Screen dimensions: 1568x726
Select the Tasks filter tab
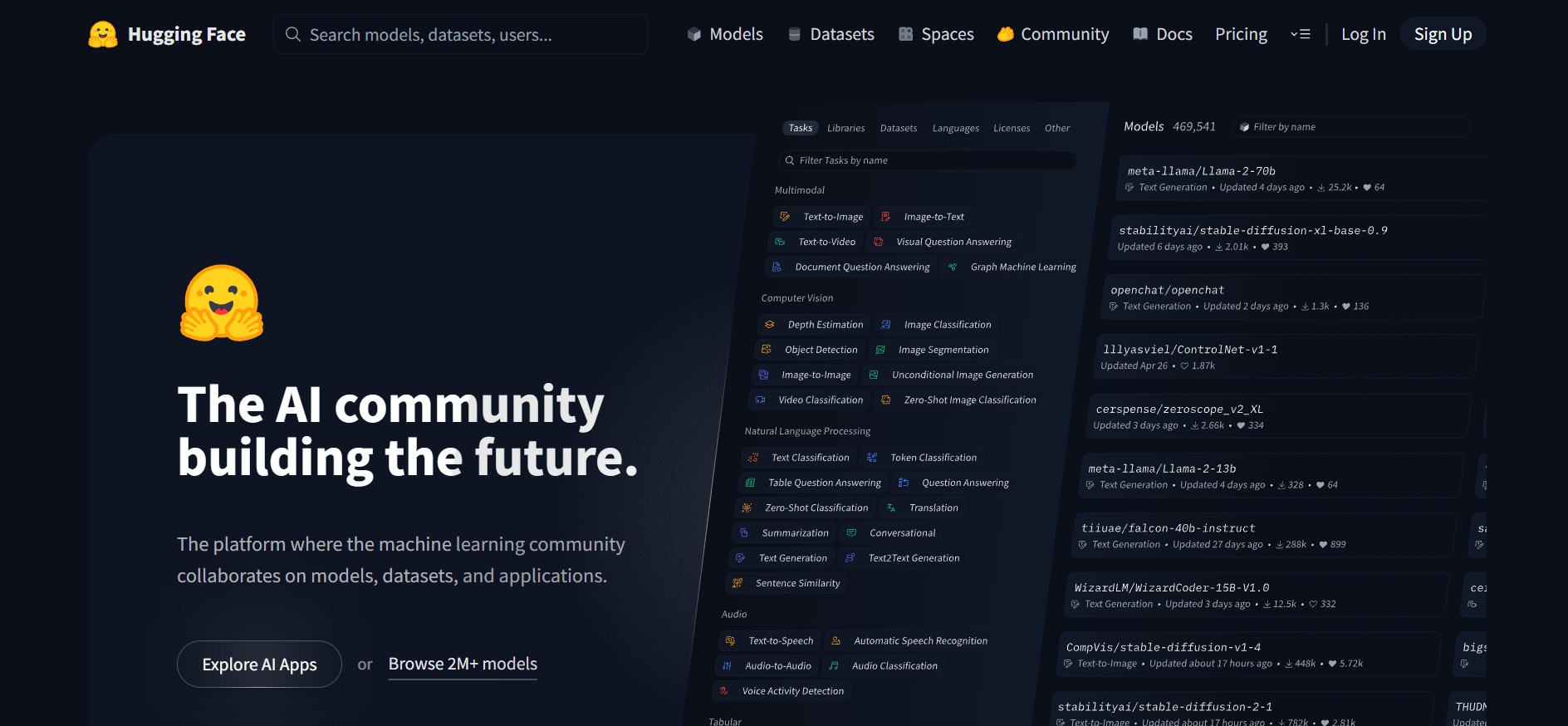tap(801, 128)
